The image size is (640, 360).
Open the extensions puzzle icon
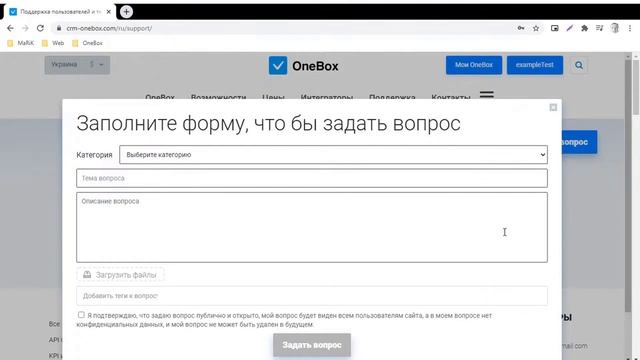584,28
